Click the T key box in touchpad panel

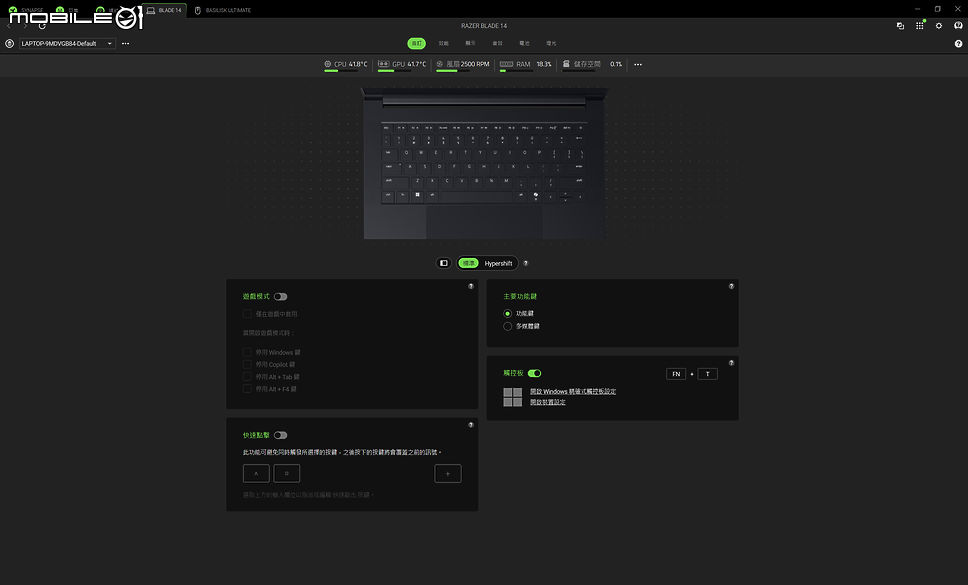707,374
